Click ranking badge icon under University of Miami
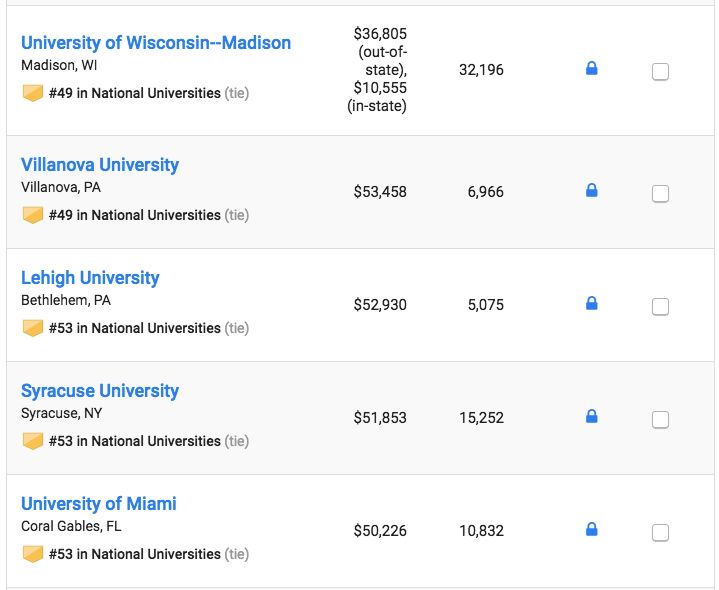This screenshot has height=590, width=719. pos(33,554)
